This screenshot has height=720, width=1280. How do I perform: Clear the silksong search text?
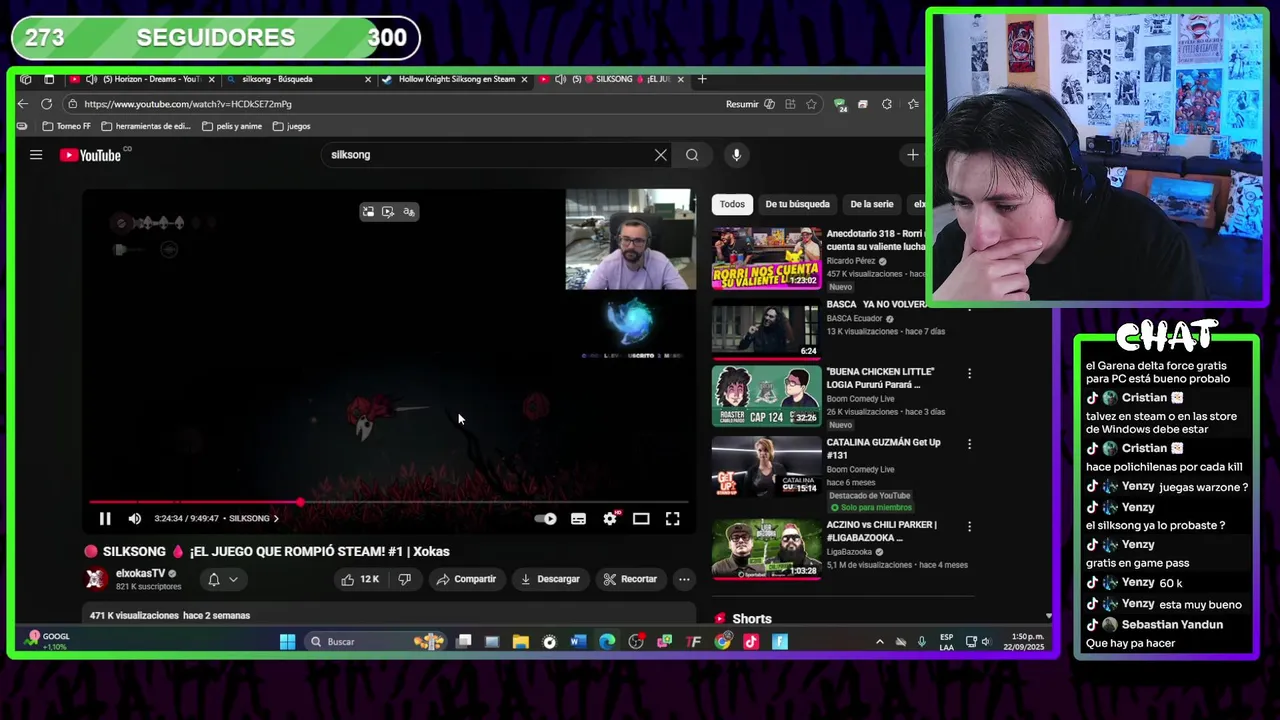[661, 155]
